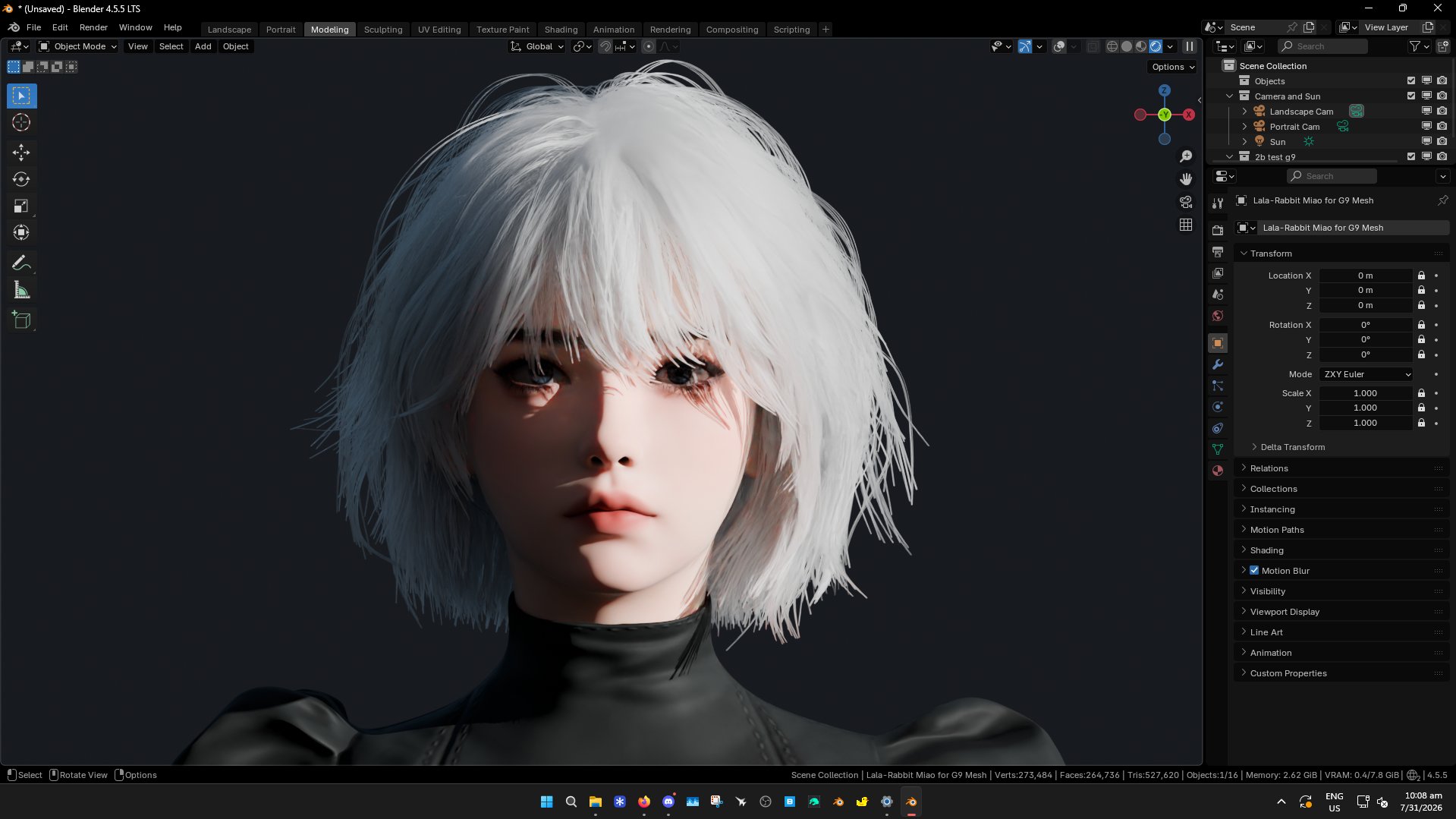The image size is (1456, 819).
Task: Toggle the camera view icon in viewport
Action: (x=1186, y=202)
